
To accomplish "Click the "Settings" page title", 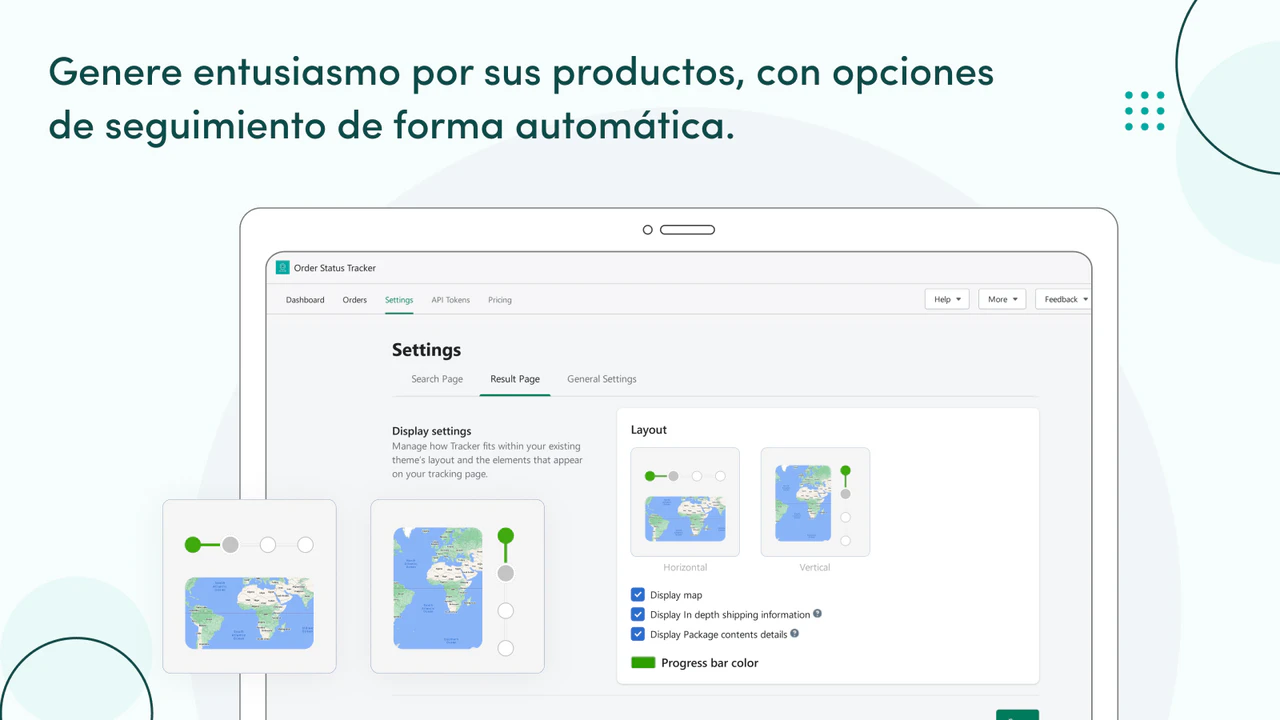I will [426, 350].
